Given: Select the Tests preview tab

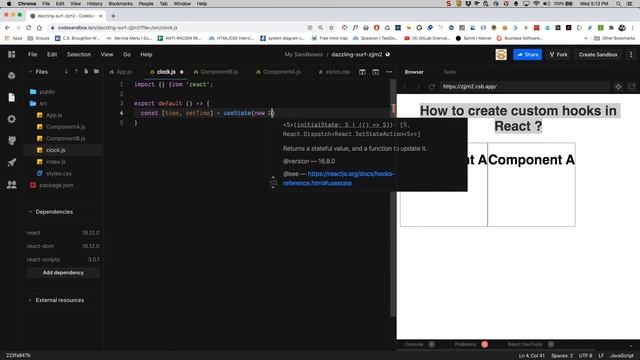Looking at the screenshot, I should coord(449,72).
